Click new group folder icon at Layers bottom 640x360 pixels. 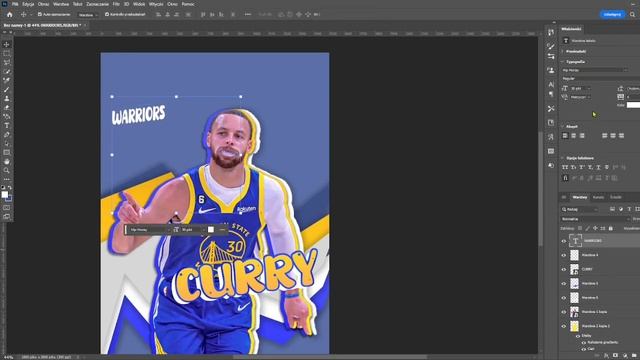coord(634,356)
